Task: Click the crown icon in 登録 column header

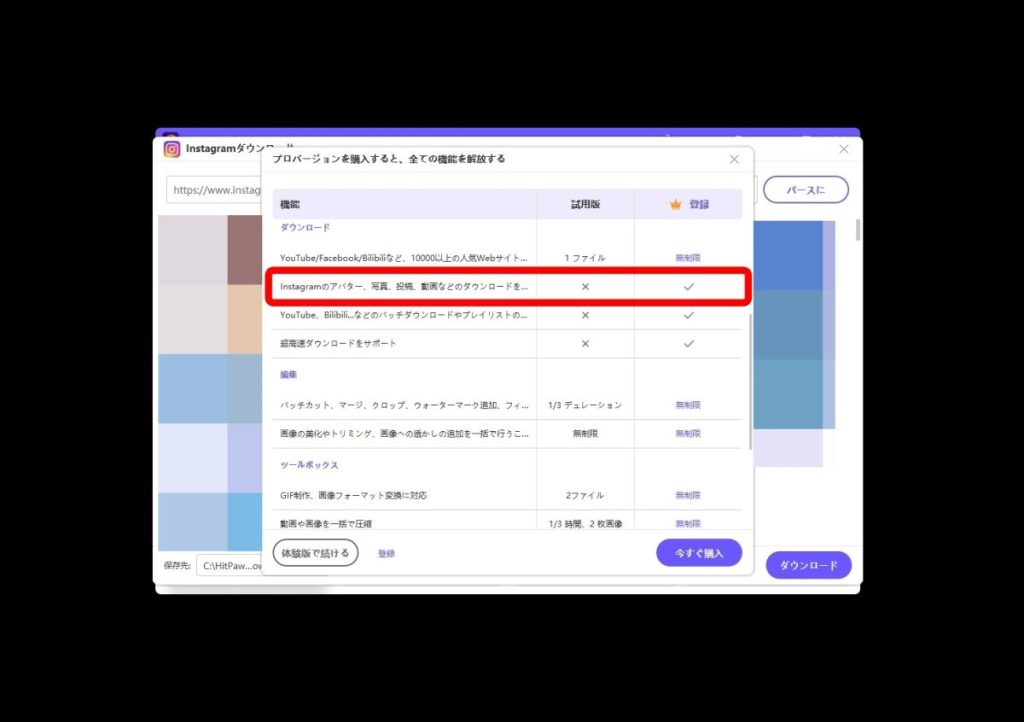Action: pos(675,204)
